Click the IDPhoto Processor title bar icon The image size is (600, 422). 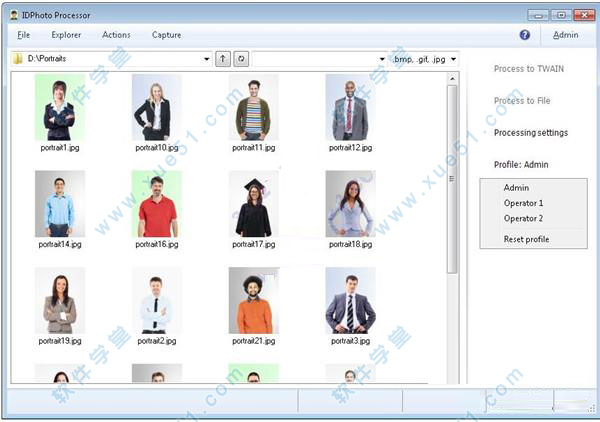[14, 15]
